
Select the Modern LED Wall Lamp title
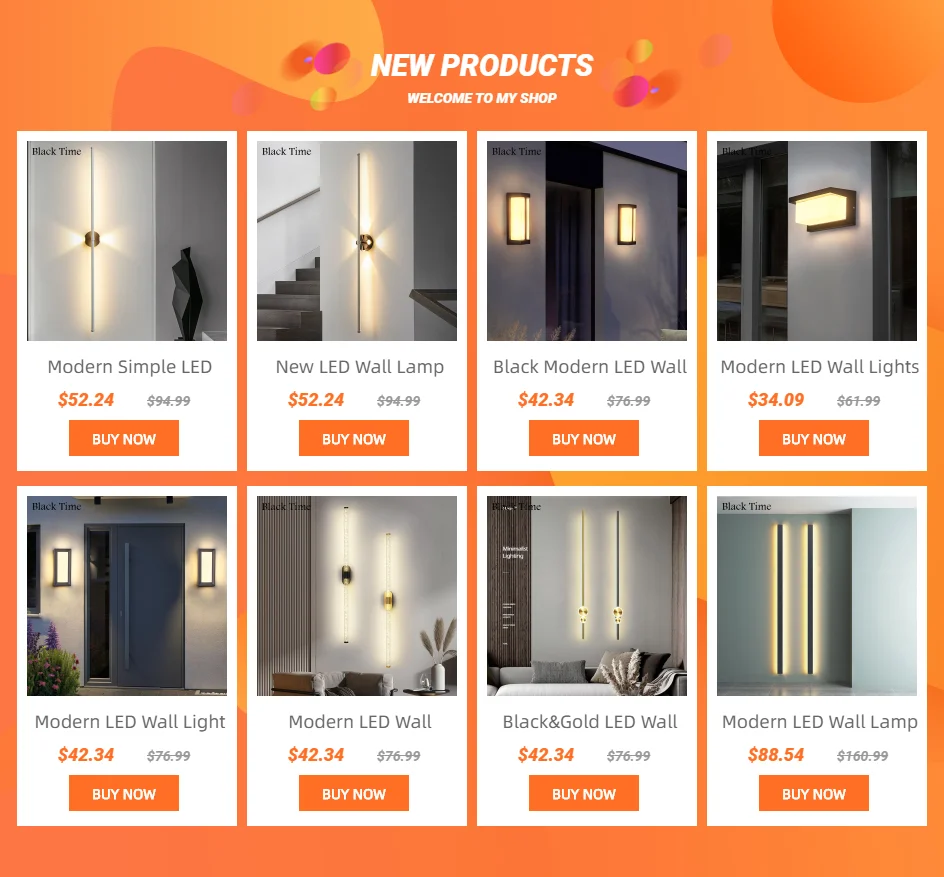(x=819, y=722)
